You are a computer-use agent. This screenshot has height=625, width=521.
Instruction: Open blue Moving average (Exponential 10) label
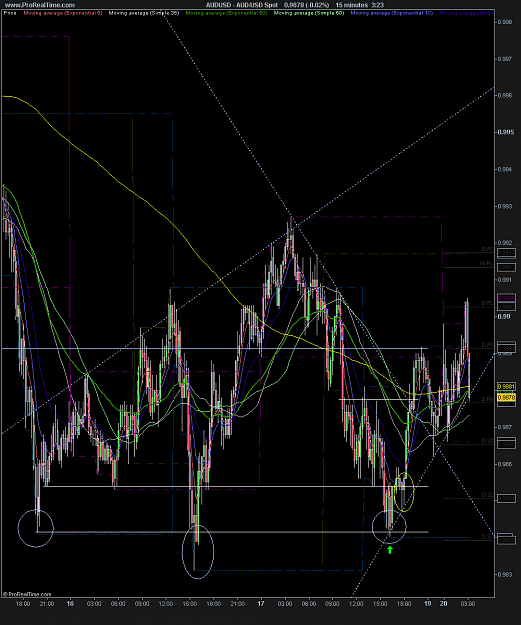(x=391, y=13)
